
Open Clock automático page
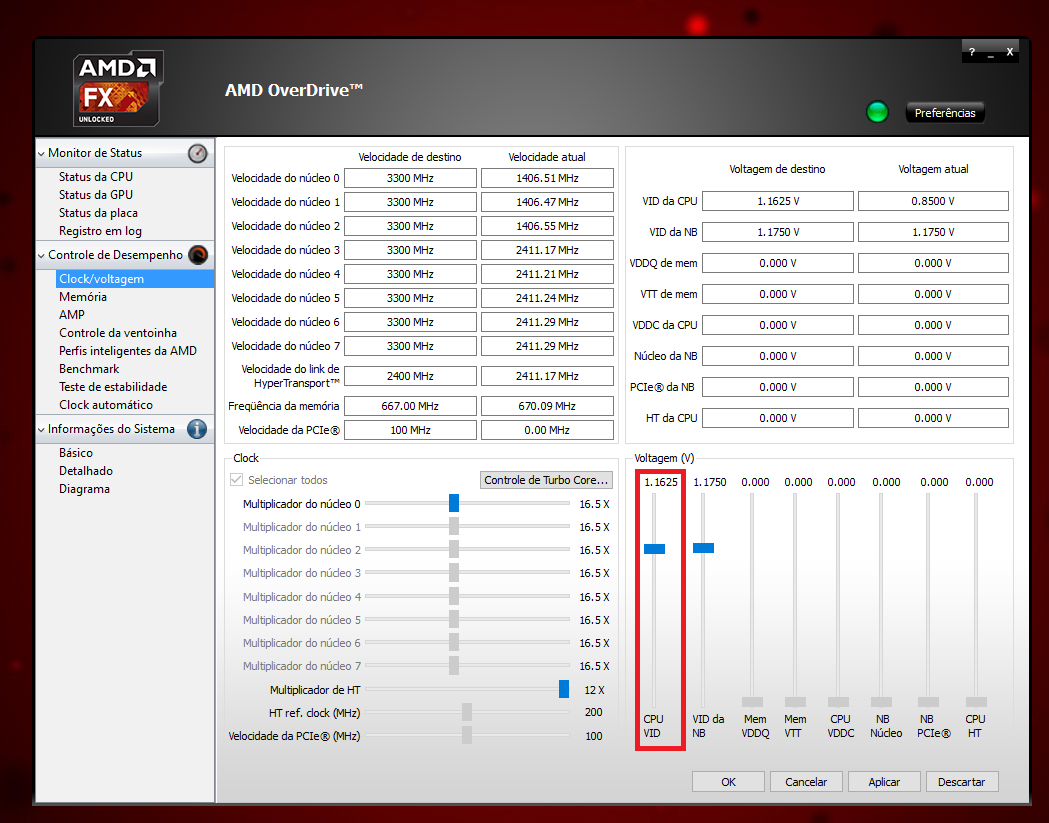tap(106, 405)
